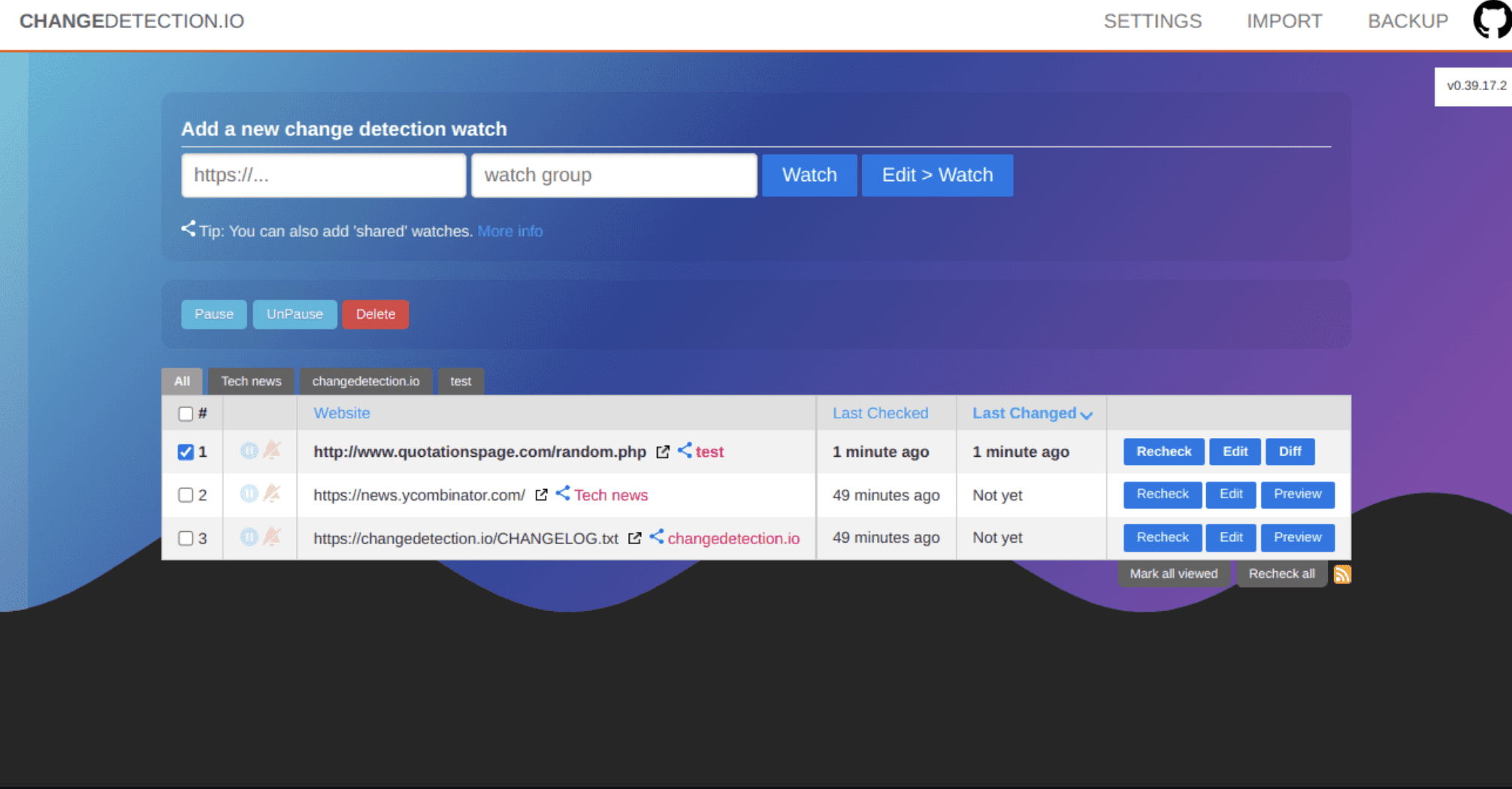The width and height of the screenshot is (1512, 789).
Task: Edit the news.ycombinator.com watch
Action: [x=1230, y=494]
